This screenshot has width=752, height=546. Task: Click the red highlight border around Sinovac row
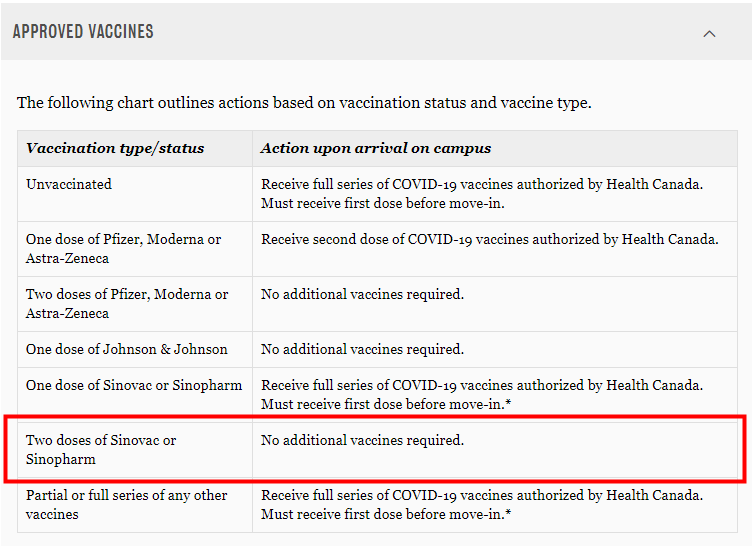coord(375,417)
